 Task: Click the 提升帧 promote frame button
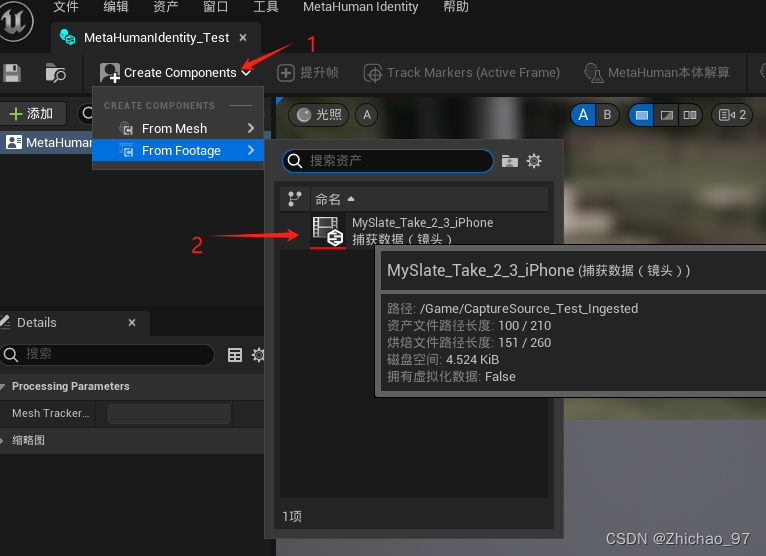pos(308,73)
